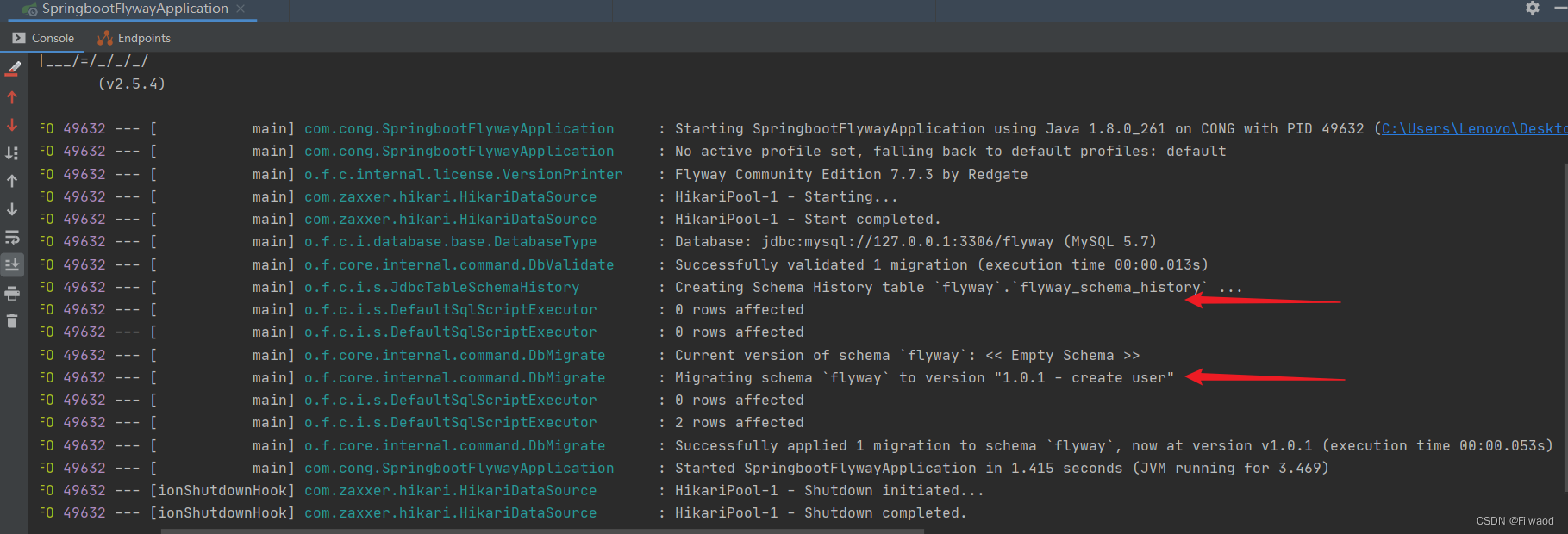The height and width of the screenshot is (534, 1568).
Task: Click 'Flyway Community Edition 7.7.3 by Redgate'
Action: tap(851, 174)
